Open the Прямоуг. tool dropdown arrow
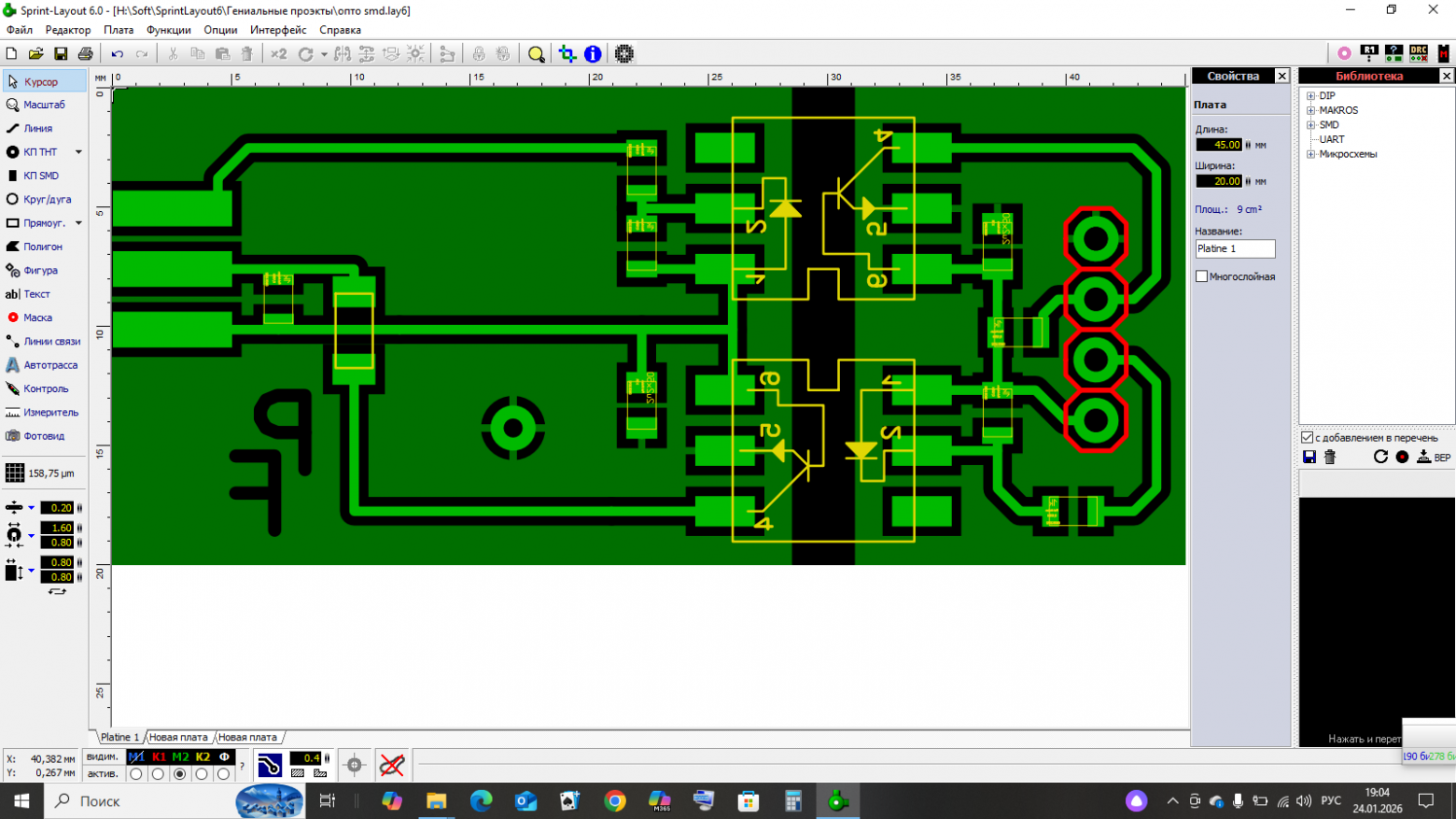The height and width of the screenshot is (819, 1456). (x=78, y=223)
